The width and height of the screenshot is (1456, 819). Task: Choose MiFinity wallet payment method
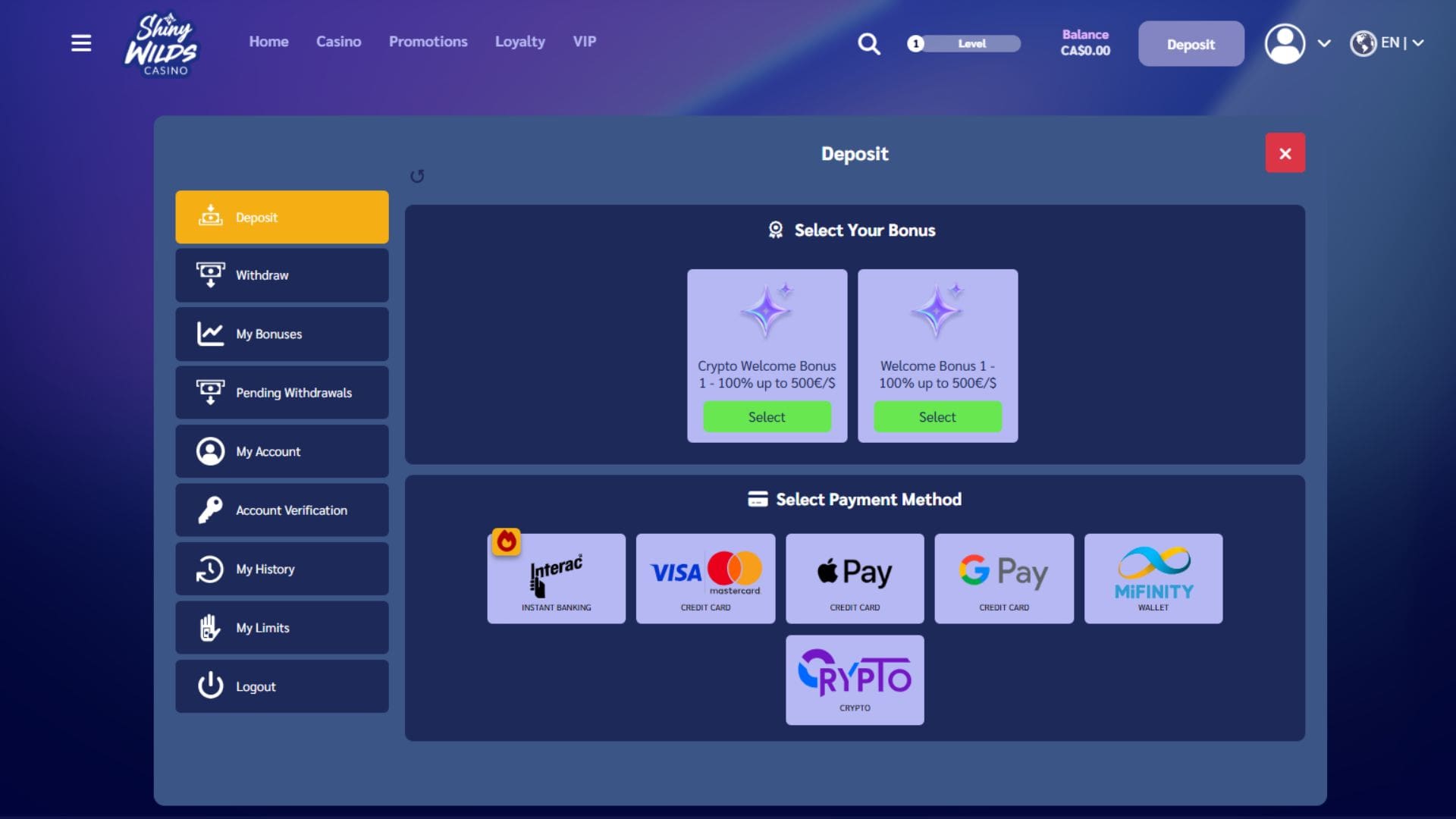tap(1153, 579)
